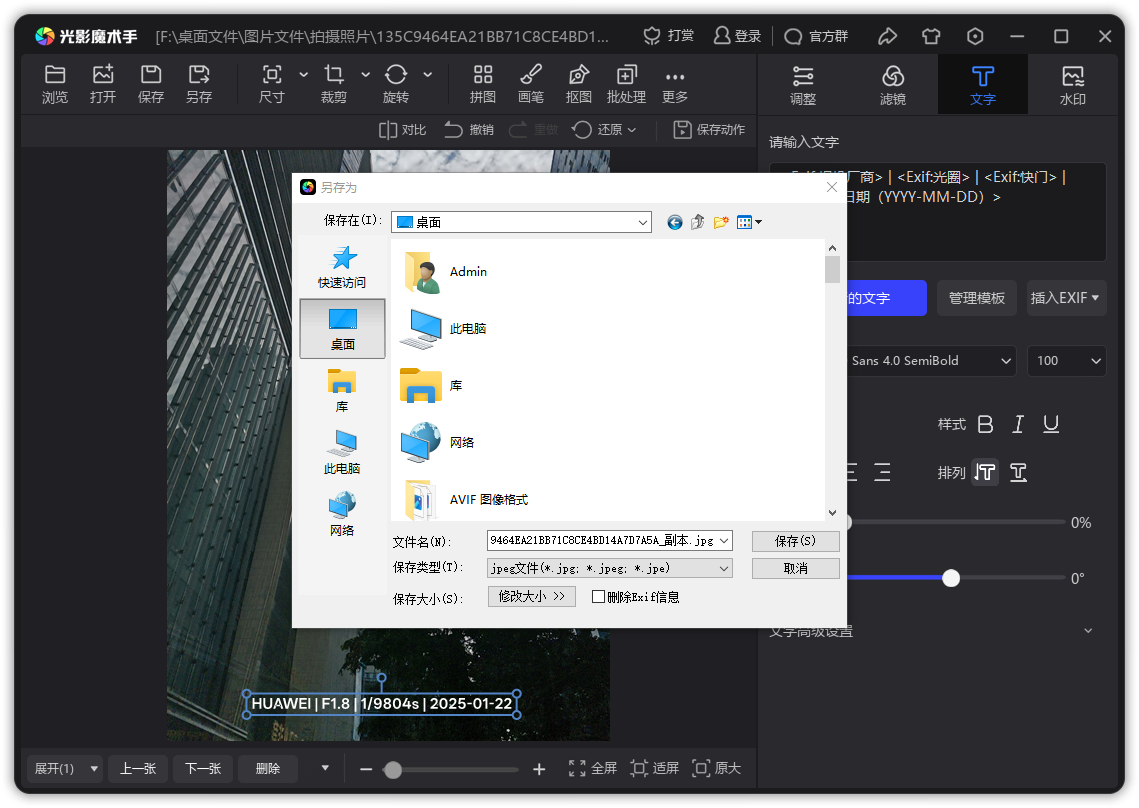Toggle the 删除Exif信息 checkbox

pyautogui.click(x=599, y=597)
